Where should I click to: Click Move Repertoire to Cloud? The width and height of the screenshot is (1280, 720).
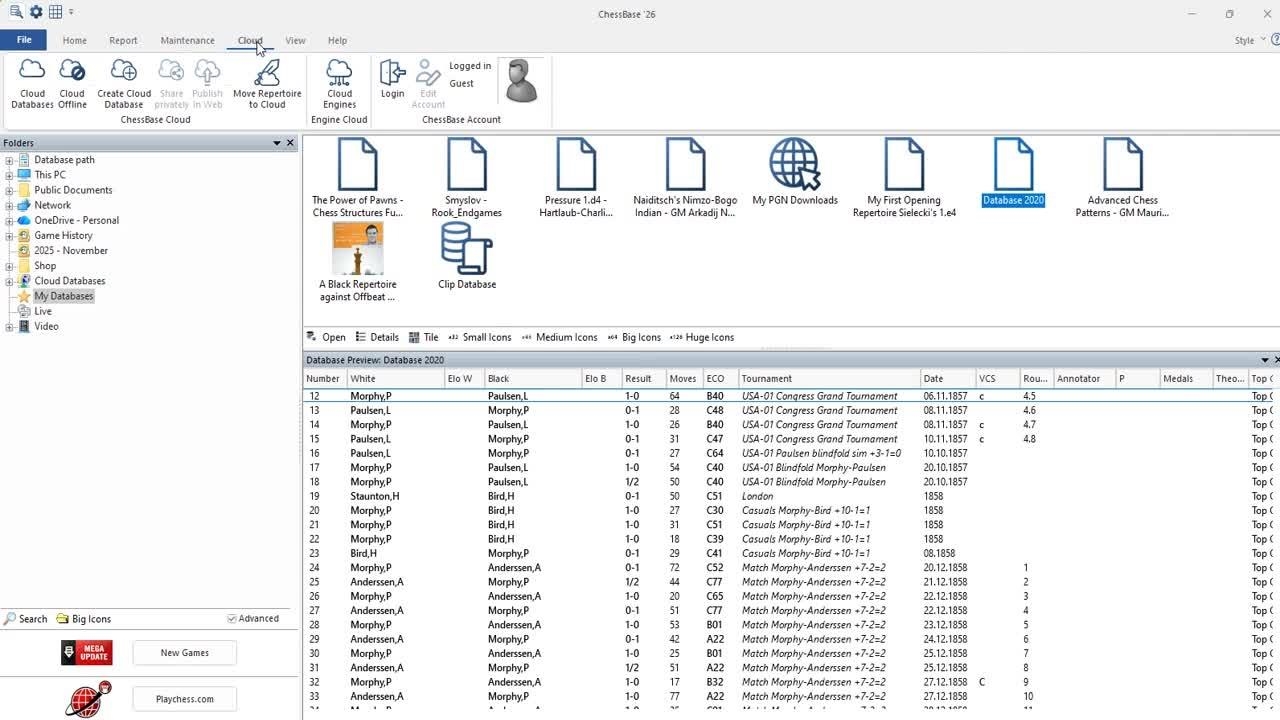pyautogui.click(x=267, y=83)
